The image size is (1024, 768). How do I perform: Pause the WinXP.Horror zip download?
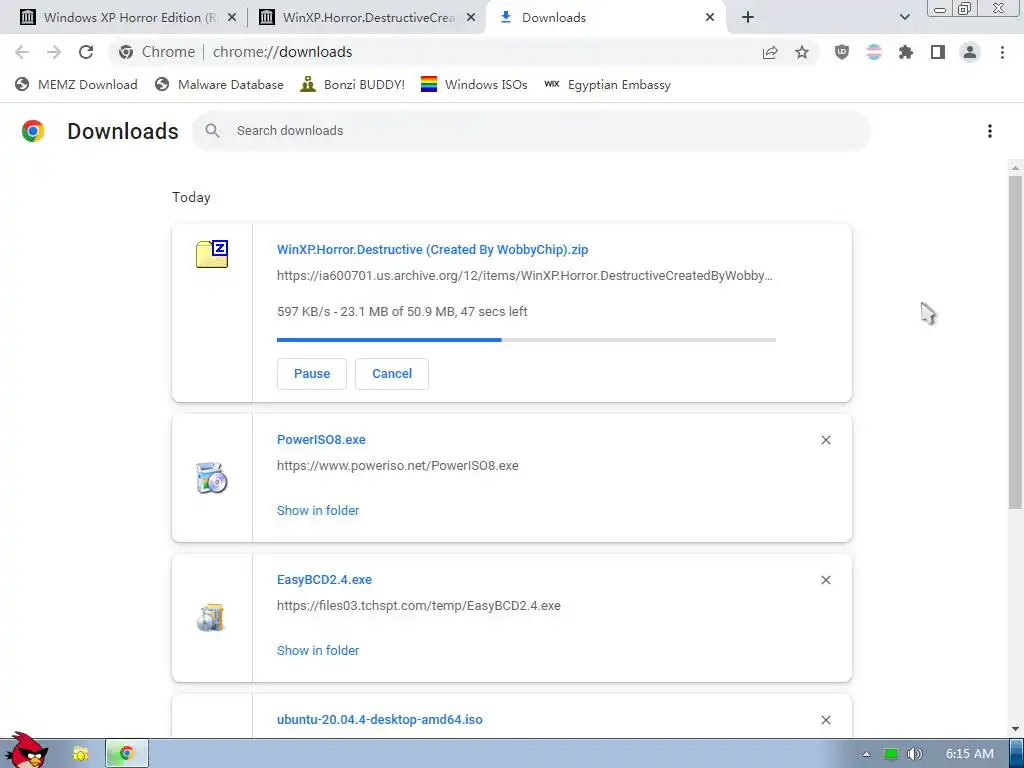click(312, 374)
